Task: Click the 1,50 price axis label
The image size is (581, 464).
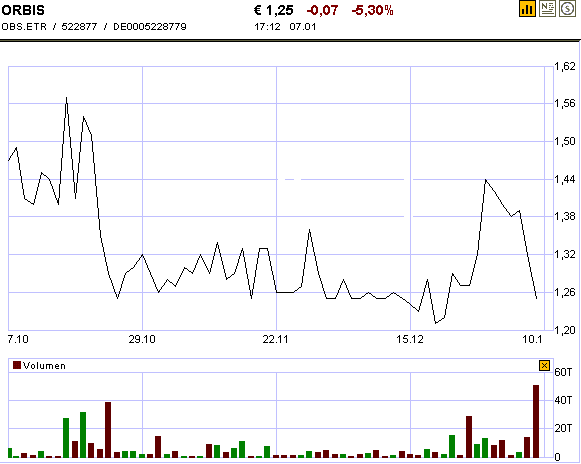Action: coord(565,141)
